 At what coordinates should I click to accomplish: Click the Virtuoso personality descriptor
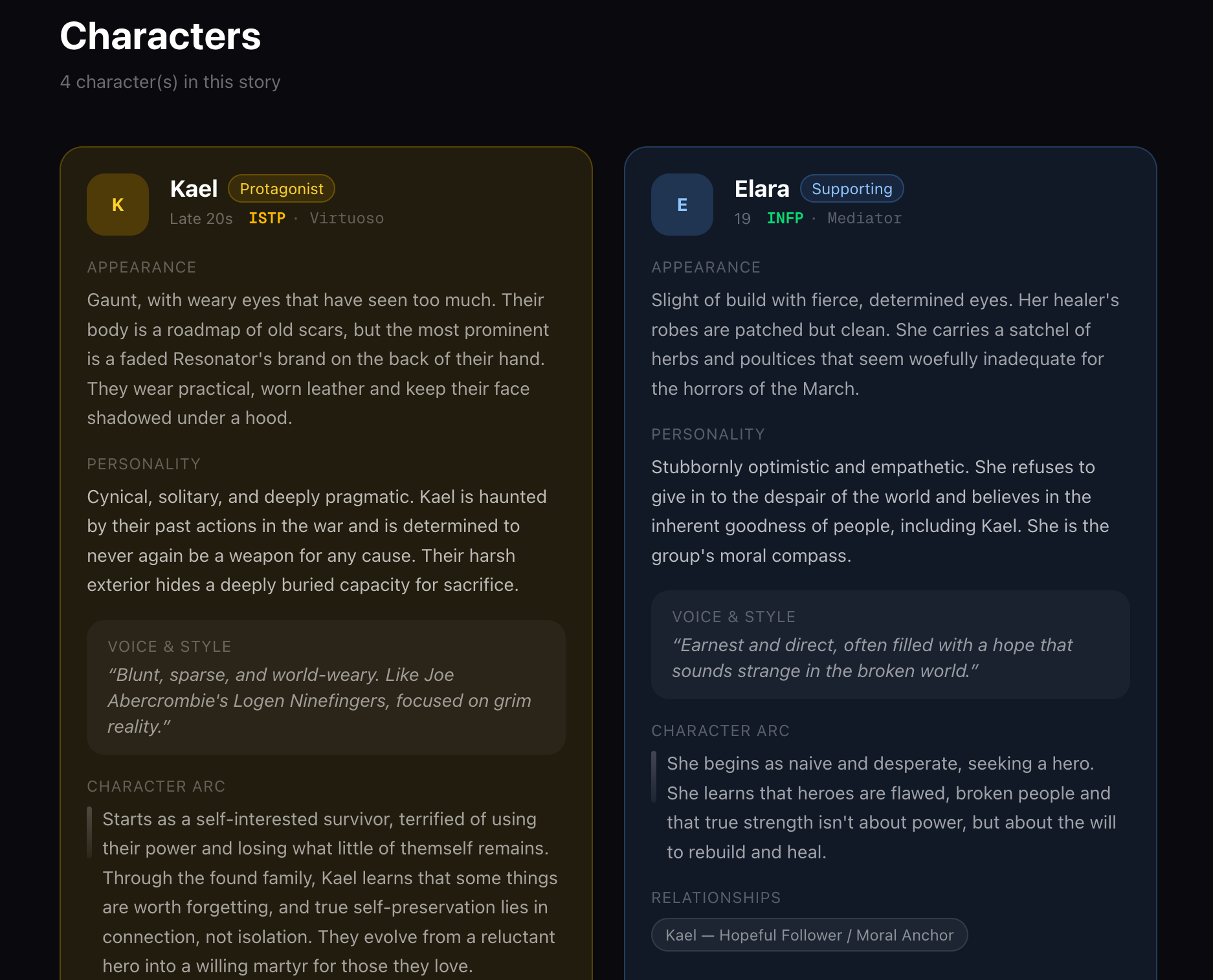tap(346, 218)
